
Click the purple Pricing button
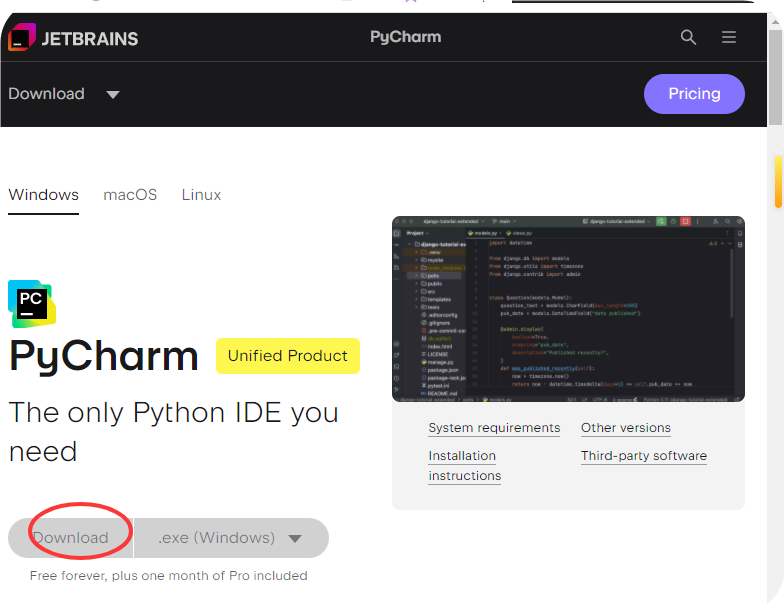694,94
